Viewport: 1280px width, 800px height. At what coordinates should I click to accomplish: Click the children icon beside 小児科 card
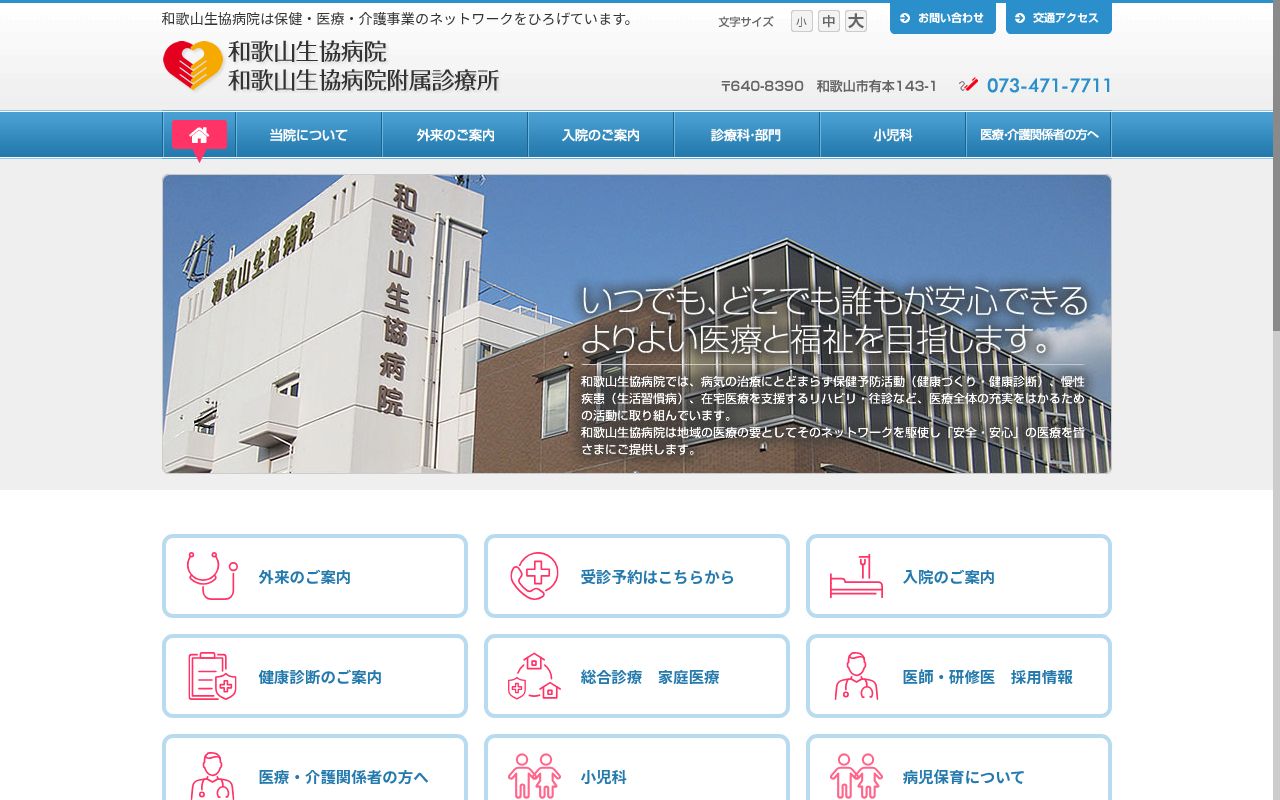coord(534,776)
